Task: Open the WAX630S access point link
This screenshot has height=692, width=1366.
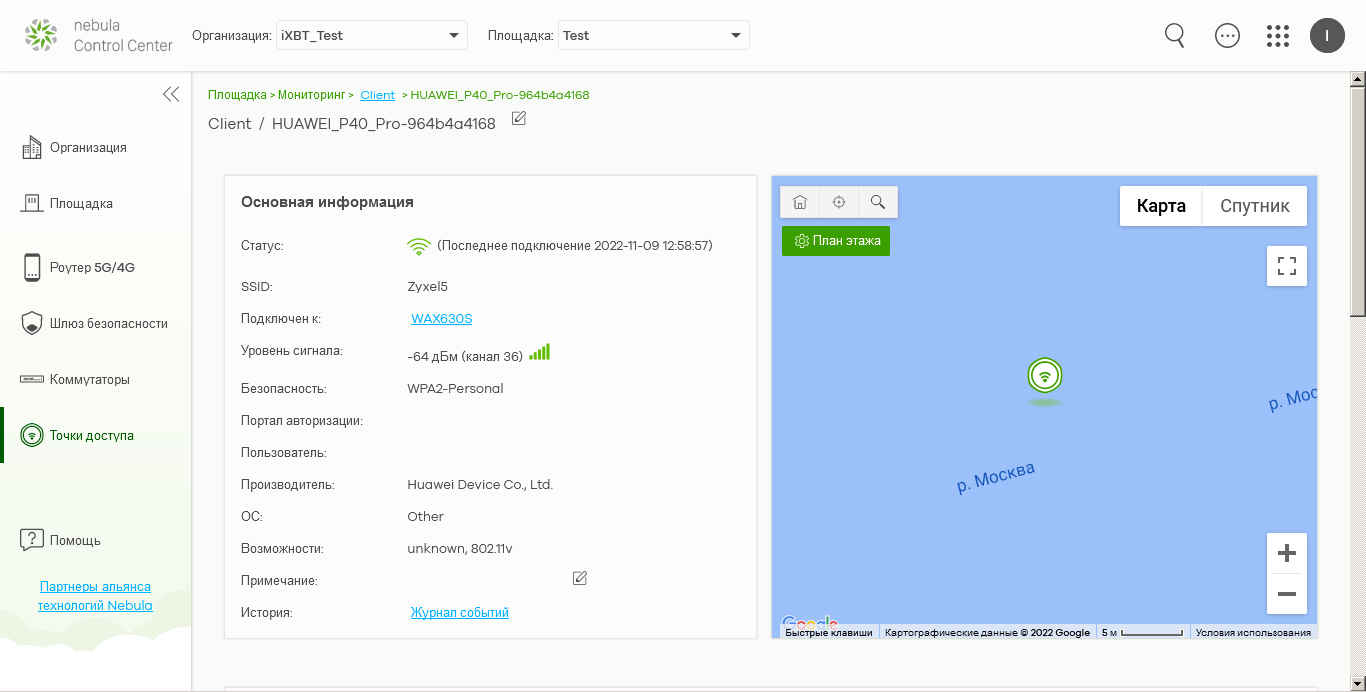Action: pos(441,319)
